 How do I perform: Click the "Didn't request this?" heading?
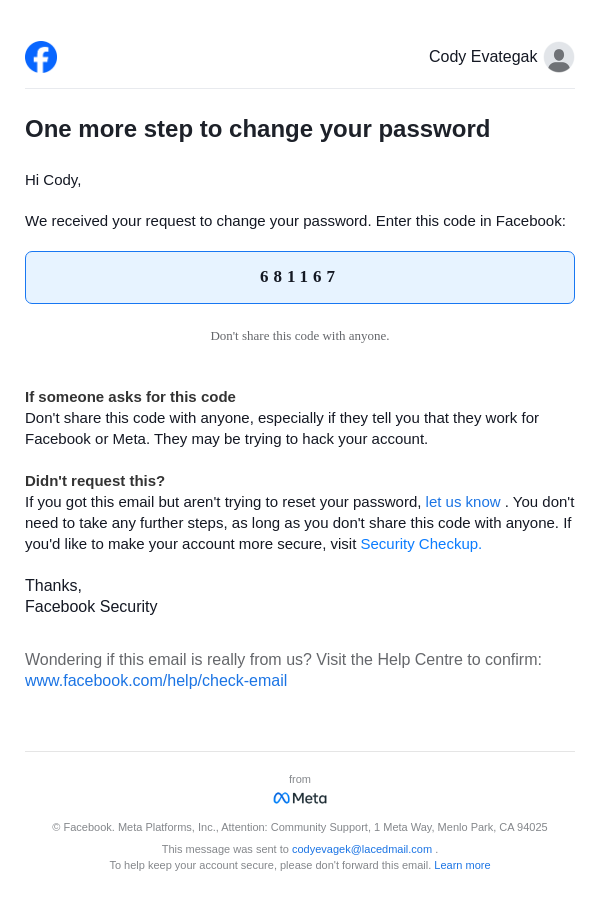click(95, 481)
